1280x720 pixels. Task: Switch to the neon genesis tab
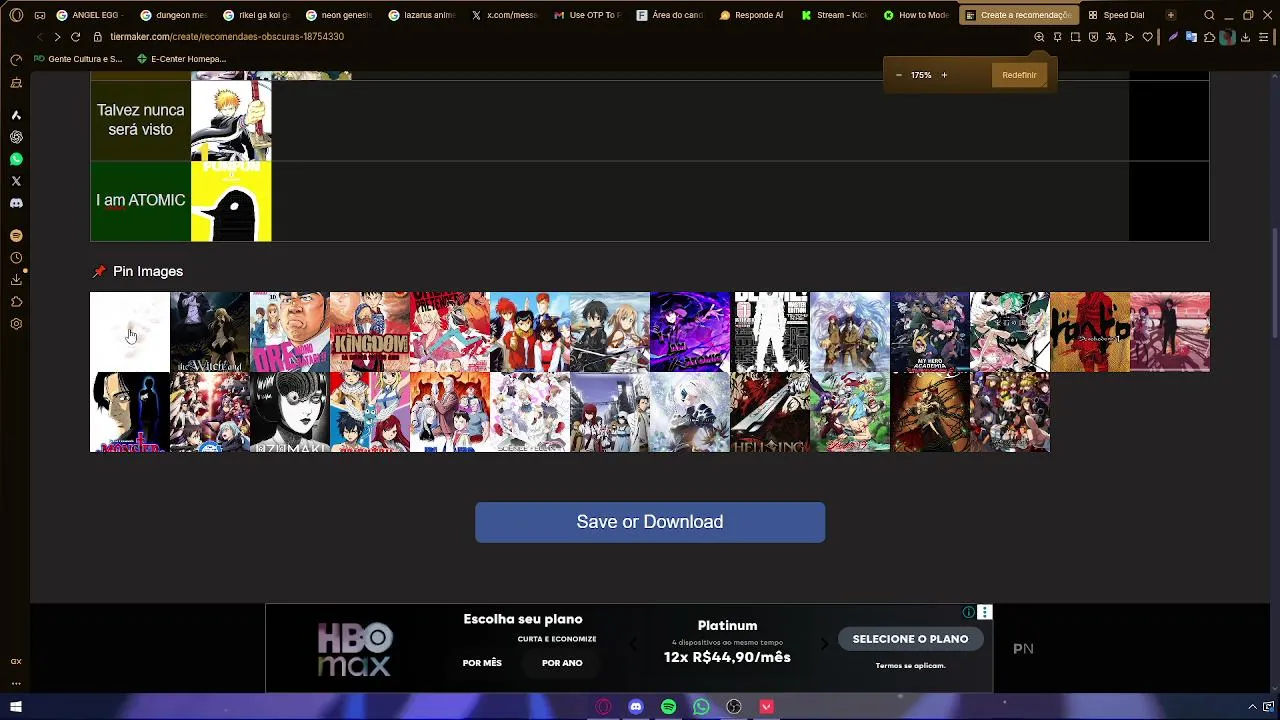click(x=338, y=15)
